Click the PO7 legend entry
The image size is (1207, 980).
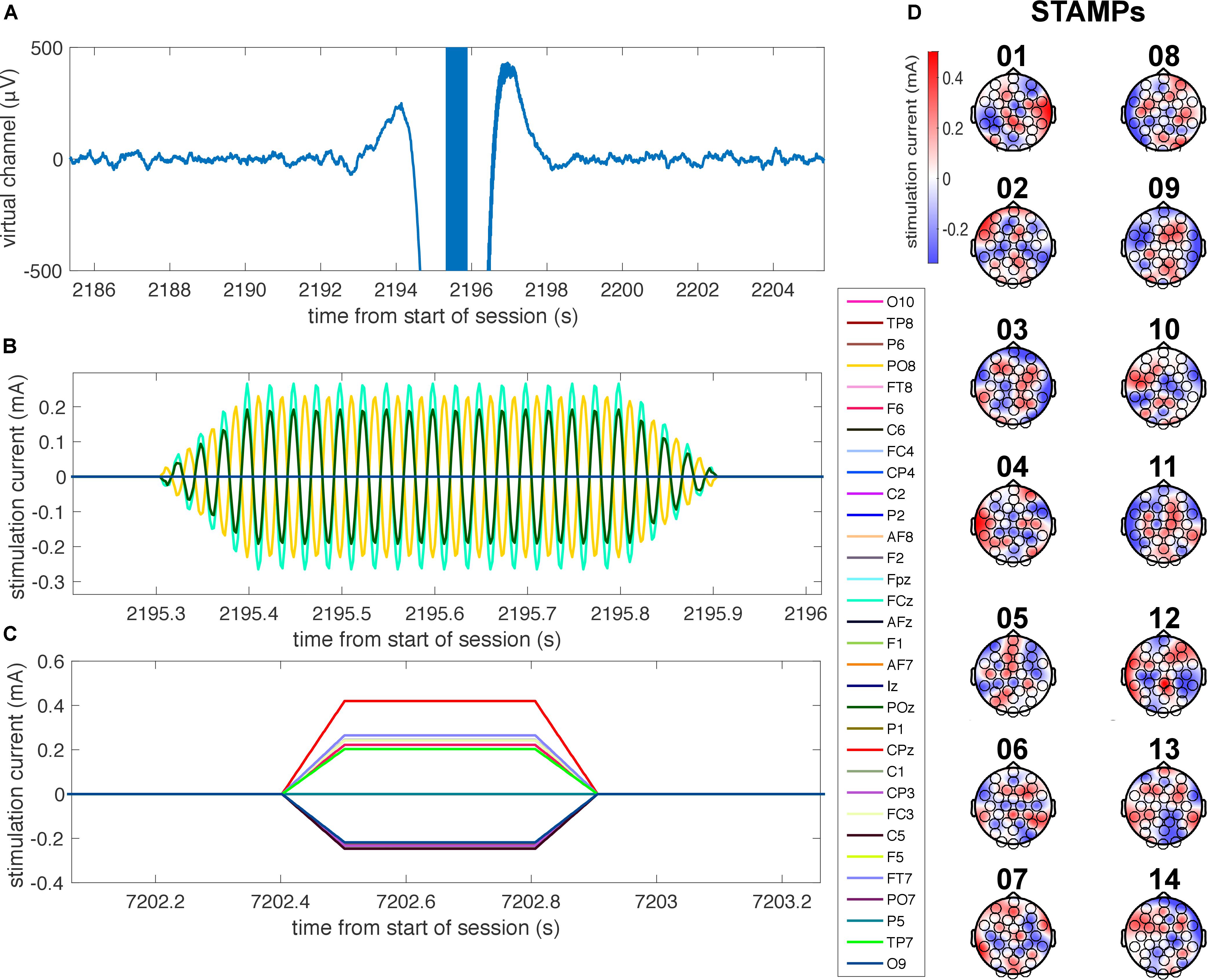(881, 900)
